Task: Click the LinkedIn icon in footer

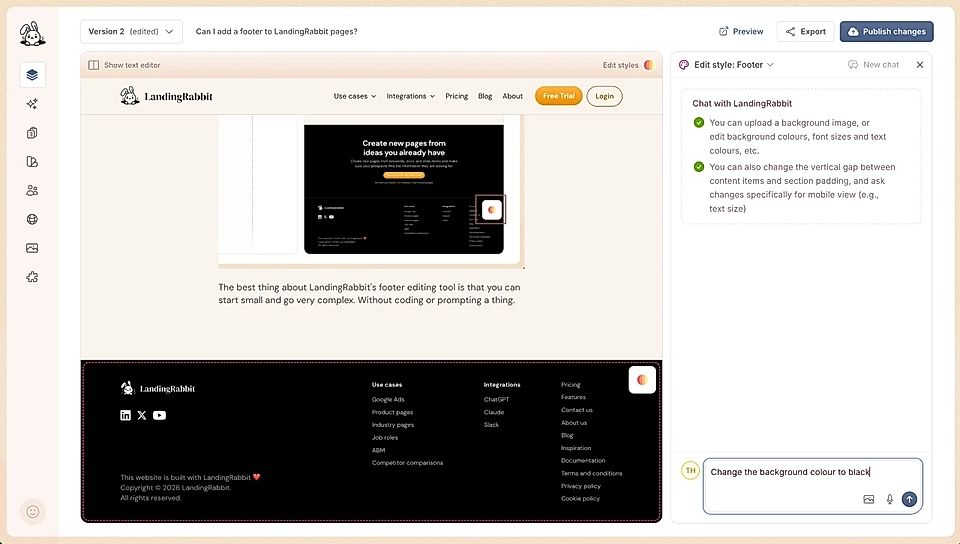Action: click(x=126, y=415)
